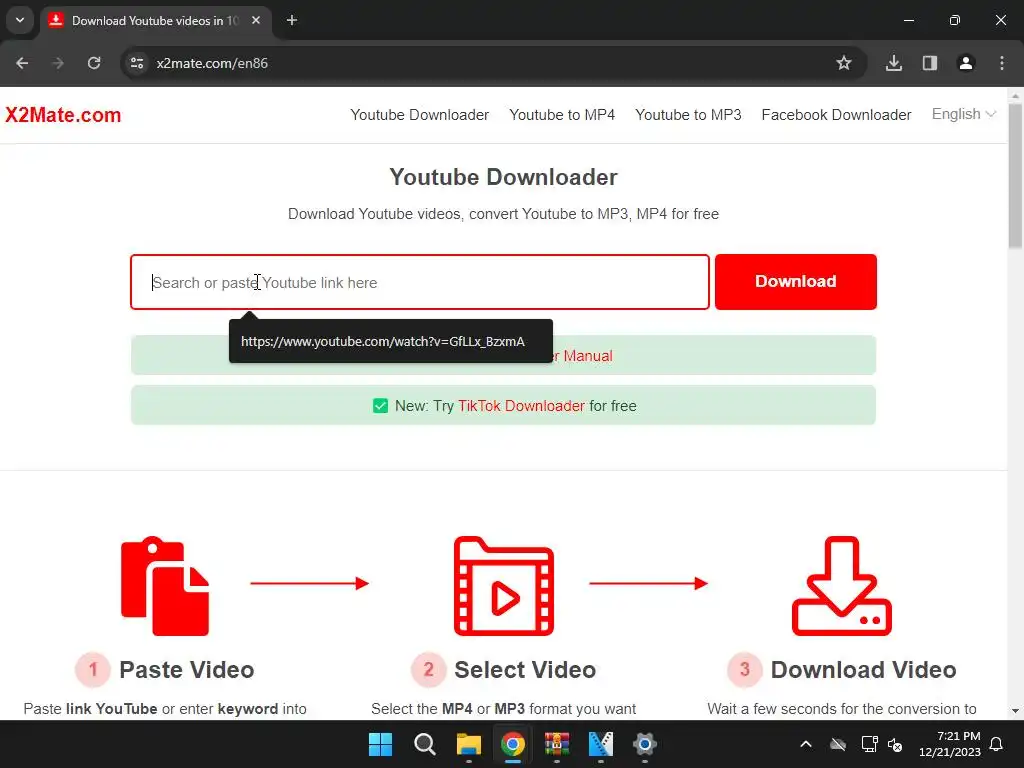Screen dimensions: 1024x768
Task: Open the TikTok Downloader link
Action: (521, 406)
